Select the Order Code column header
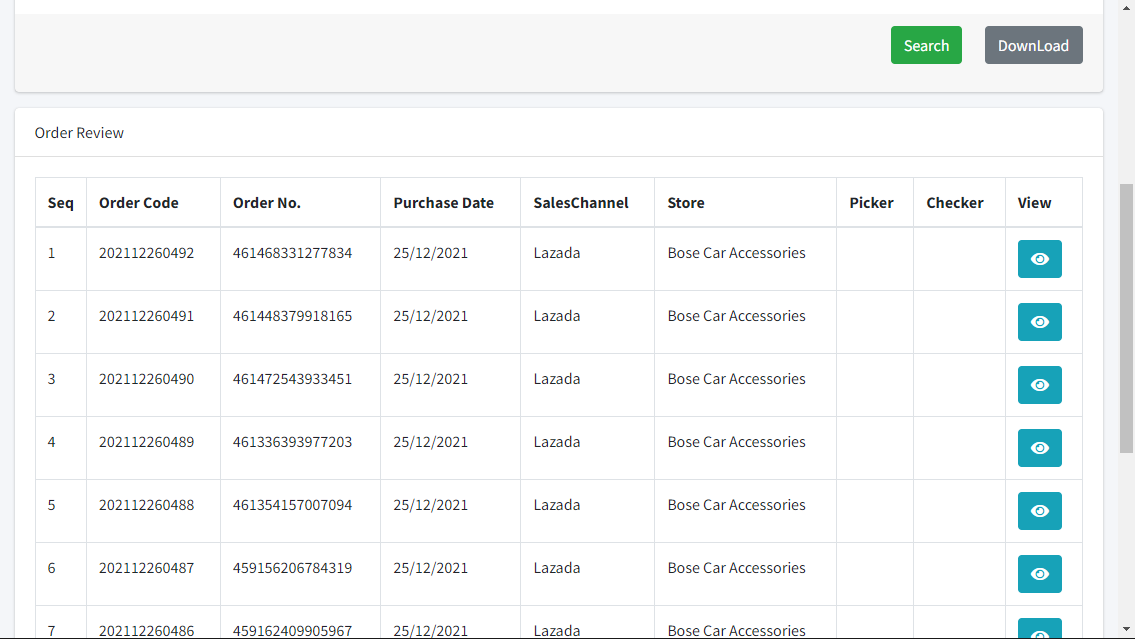This screenshot has width=1135, height=639. (139, 203)
